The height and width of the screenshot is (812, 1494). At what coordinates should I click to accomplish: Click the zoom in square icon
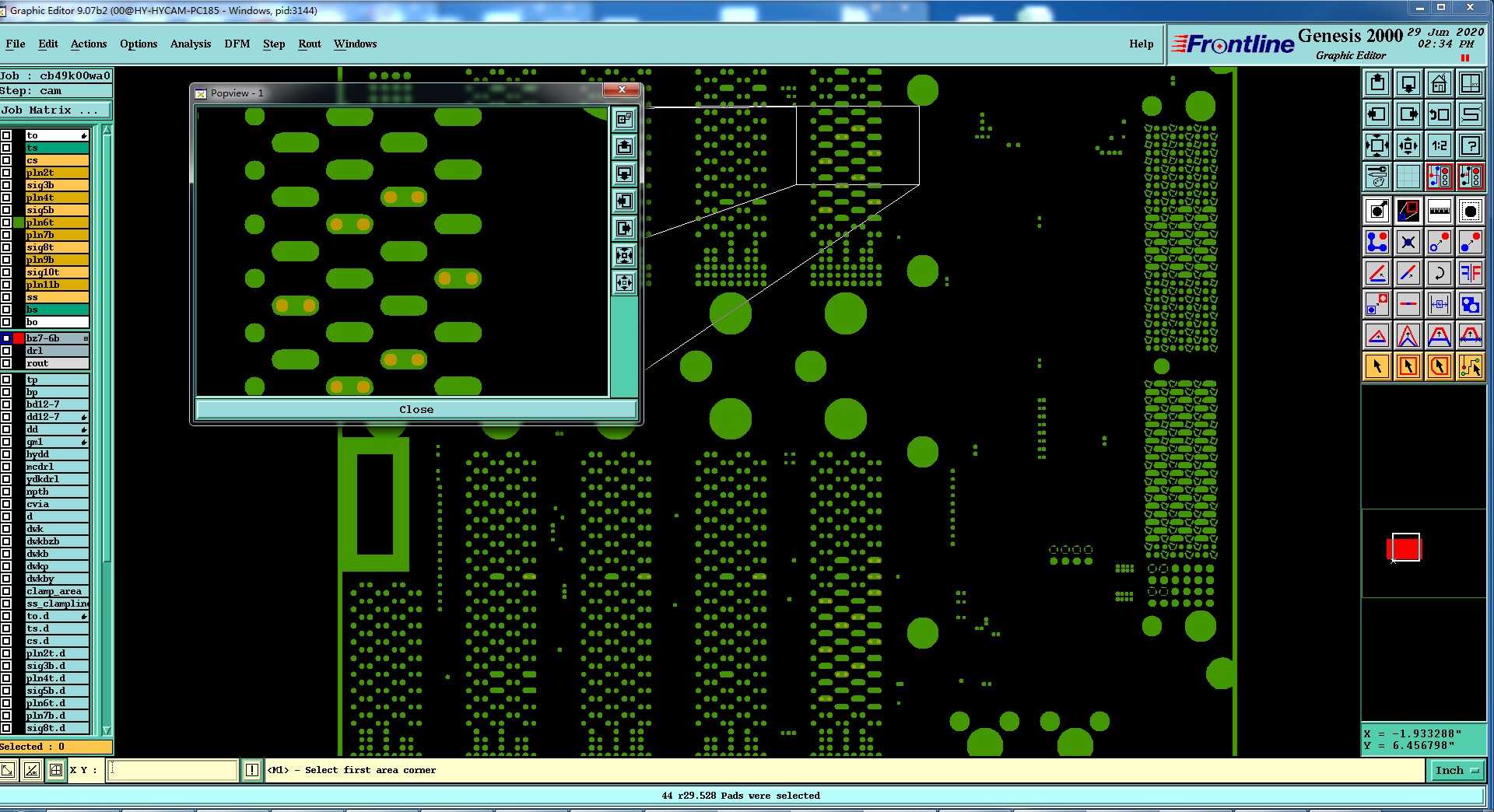[1377, 145]
